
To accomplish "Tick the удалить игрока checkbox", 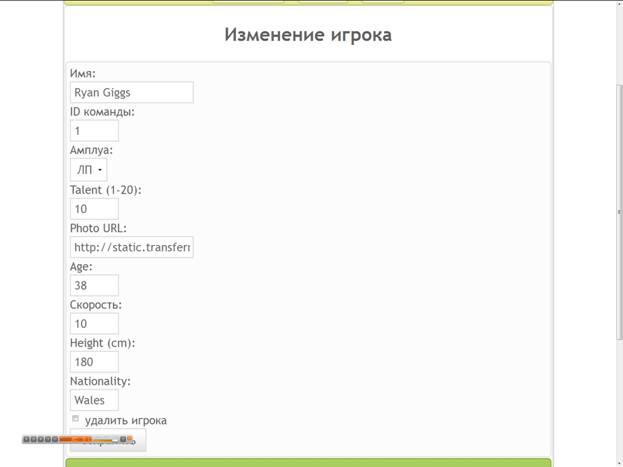I will 75,419.
